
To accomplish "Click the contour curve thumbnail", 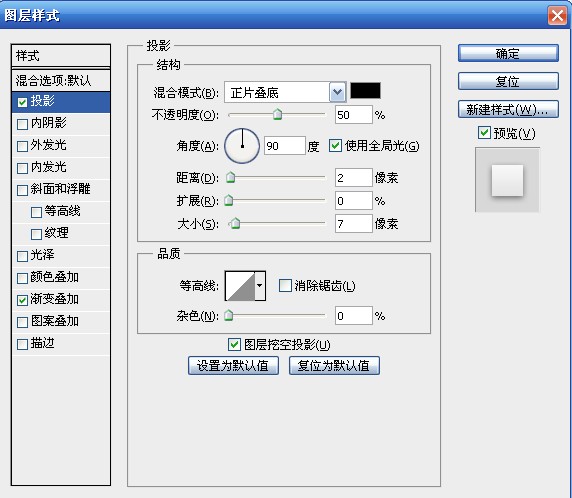I will click(240, 286).
